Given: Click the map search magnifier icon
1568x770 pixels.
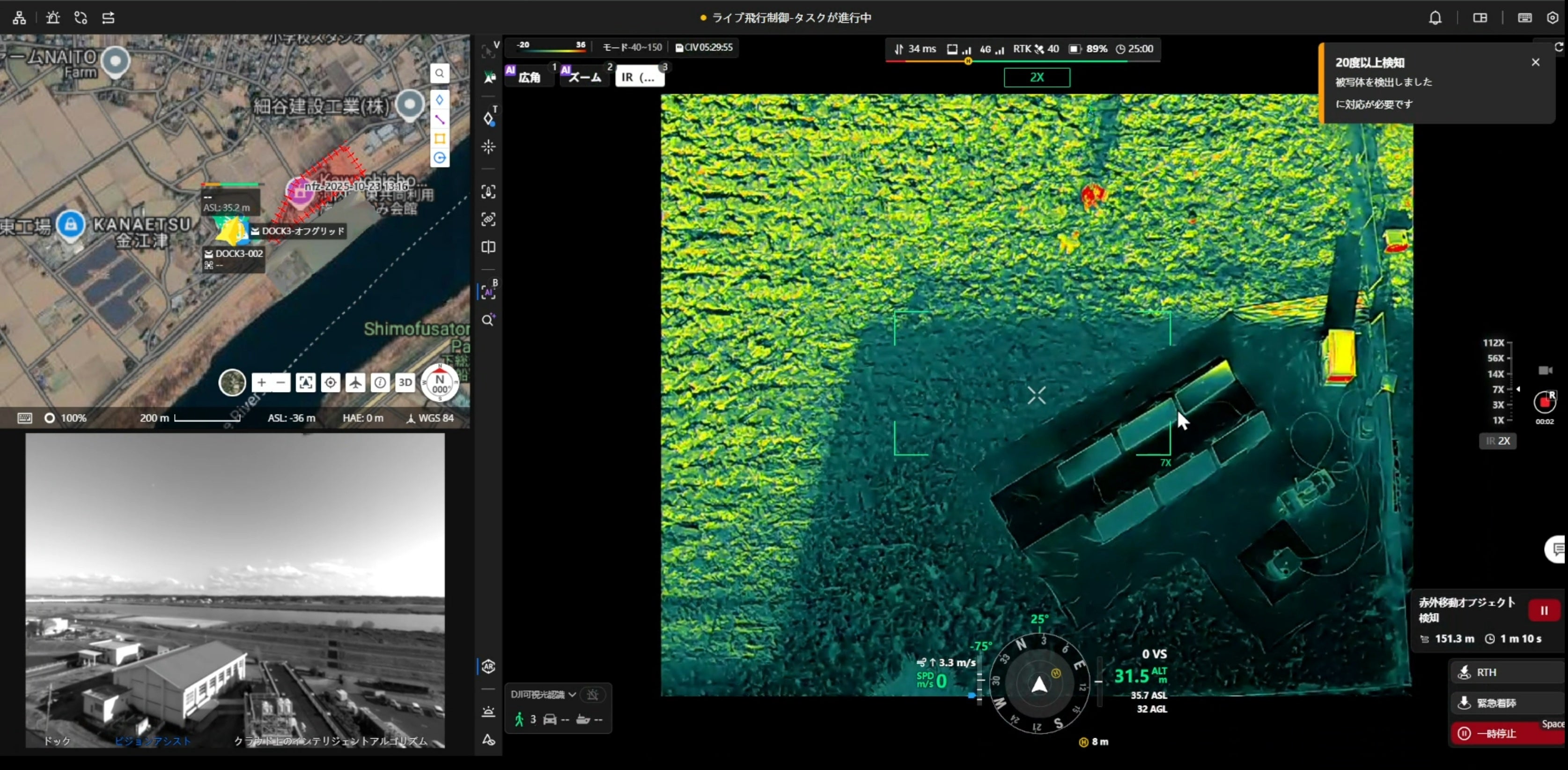Looking at the screenshot, I should tap(439, 74).
